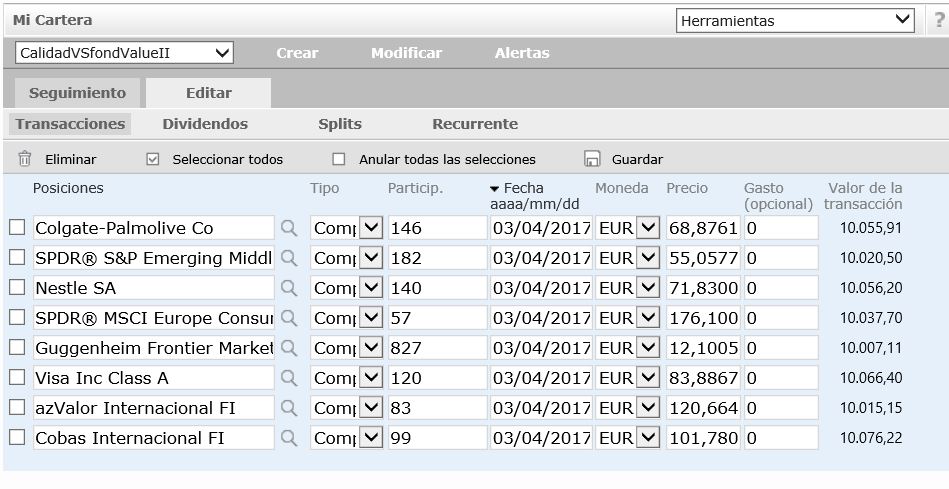Open the Dividendos sub-tab

pos(205,124)
